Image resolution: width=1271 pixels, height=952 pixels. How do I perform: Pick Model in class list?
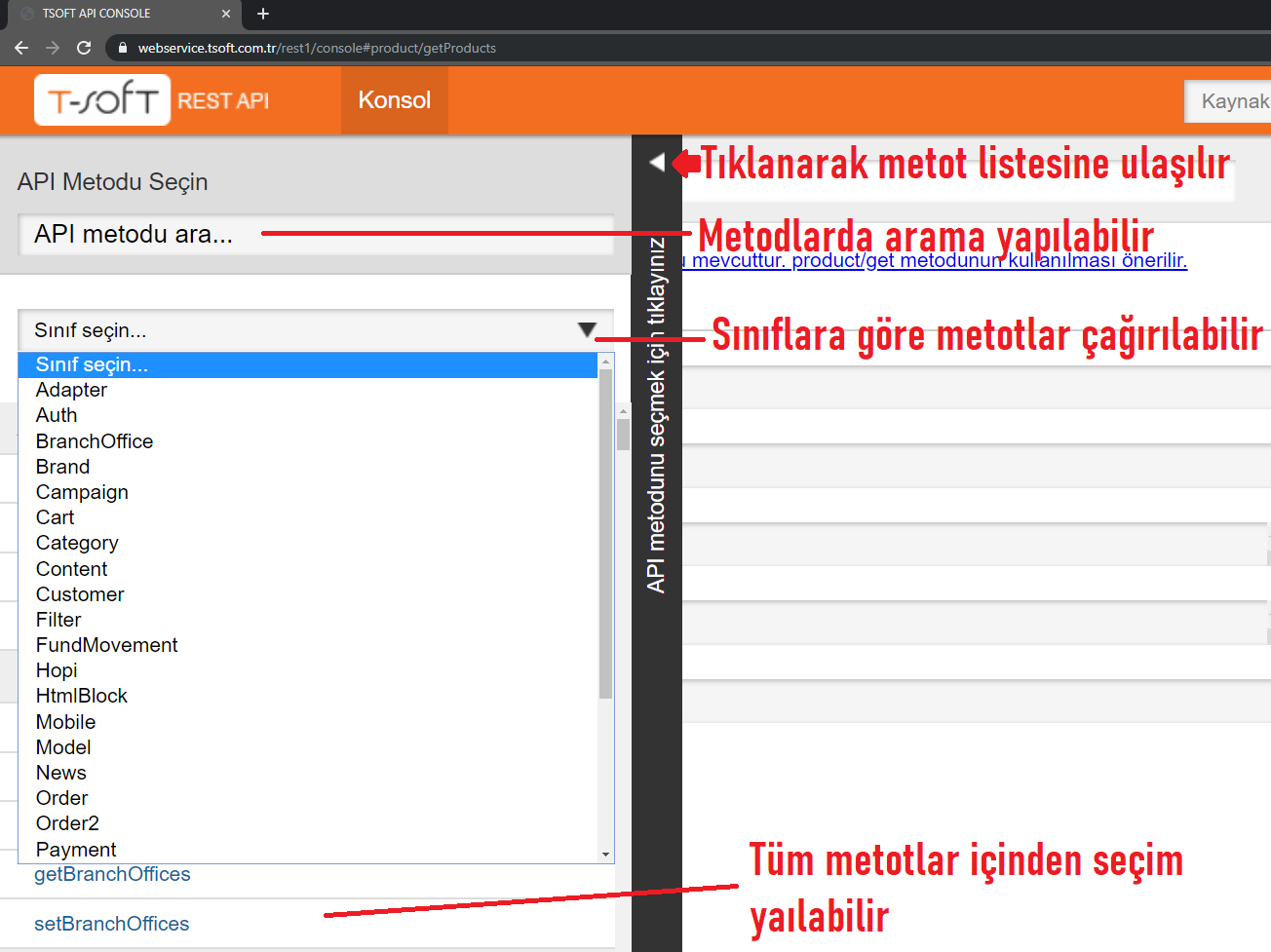tap(308, 747)
